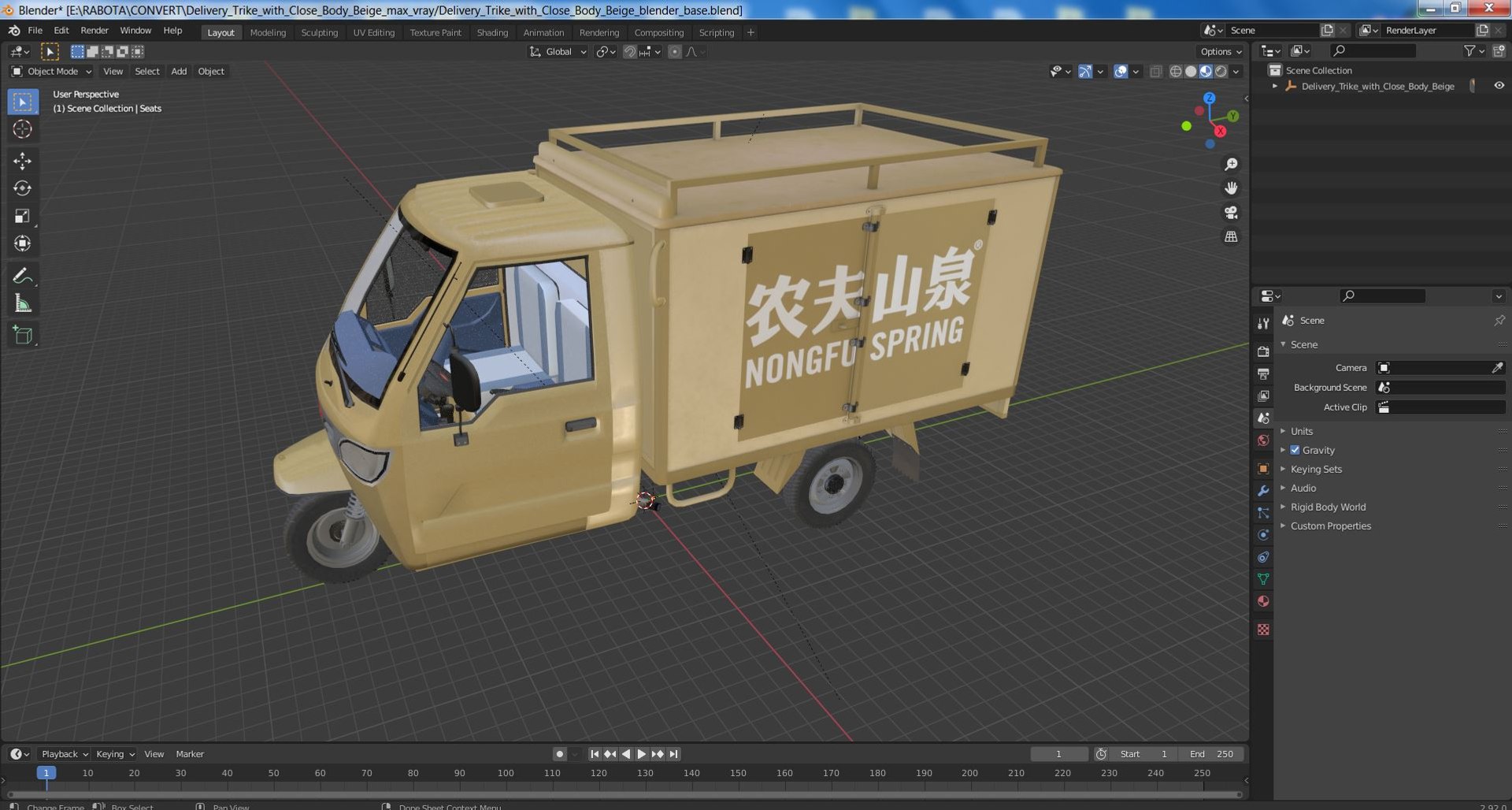Toggle auto keying record button
Screen dimensions: 1512x810
coord(559,754)
